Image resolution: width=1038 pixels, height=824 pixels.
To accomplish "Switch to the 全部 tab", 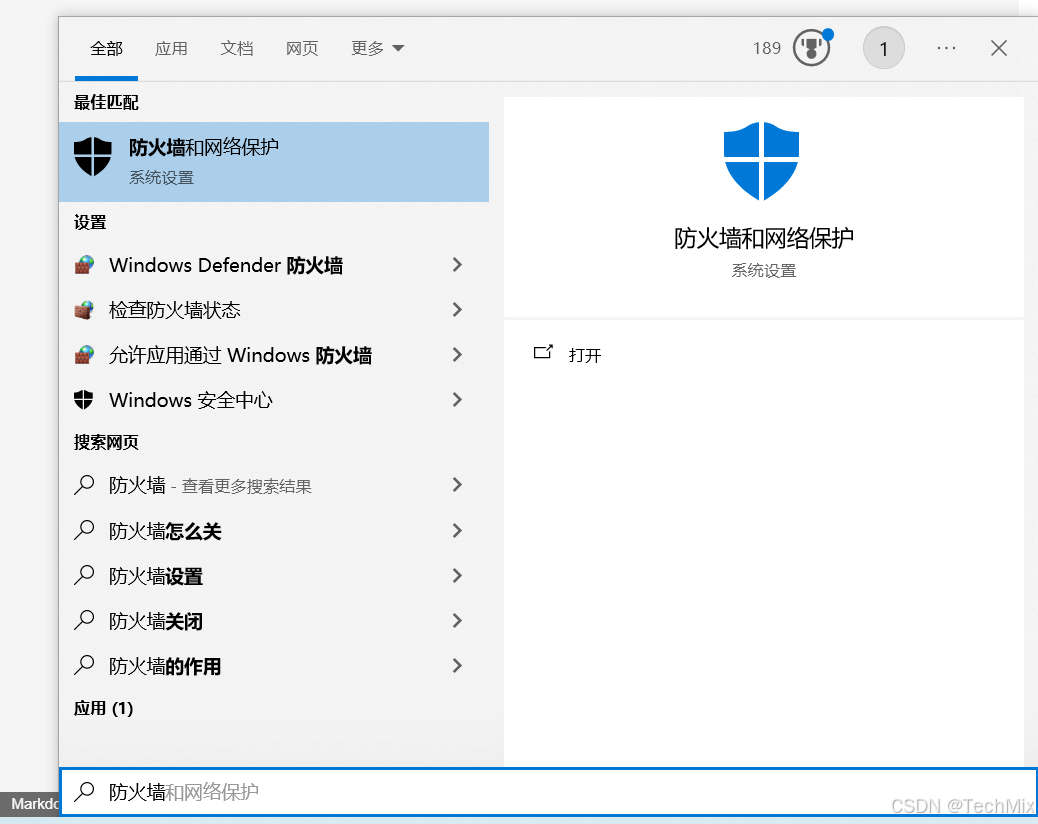I will (x=107, y=48).
